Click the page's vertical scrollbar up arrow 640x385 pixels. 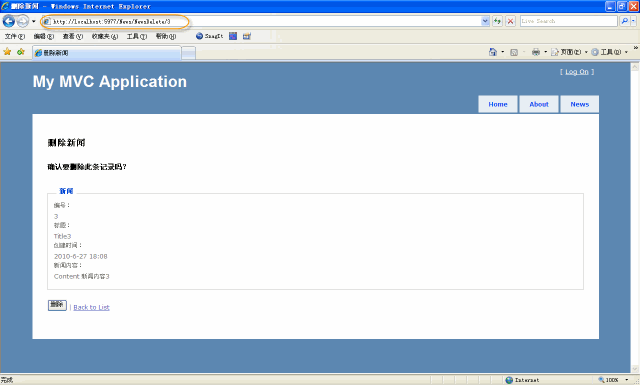[x=635, y=67]
